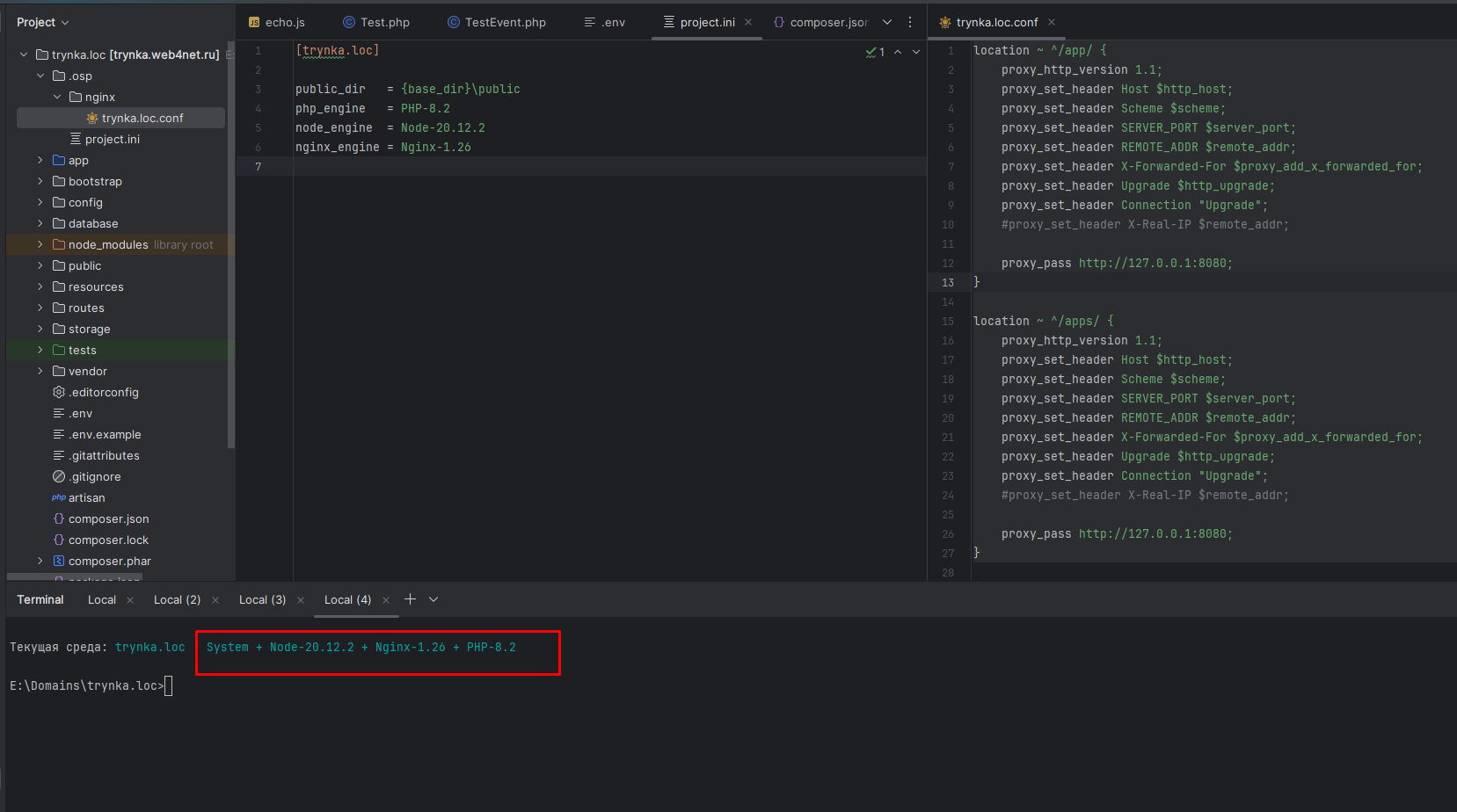Expand the vendor folder

click(40, 371)
